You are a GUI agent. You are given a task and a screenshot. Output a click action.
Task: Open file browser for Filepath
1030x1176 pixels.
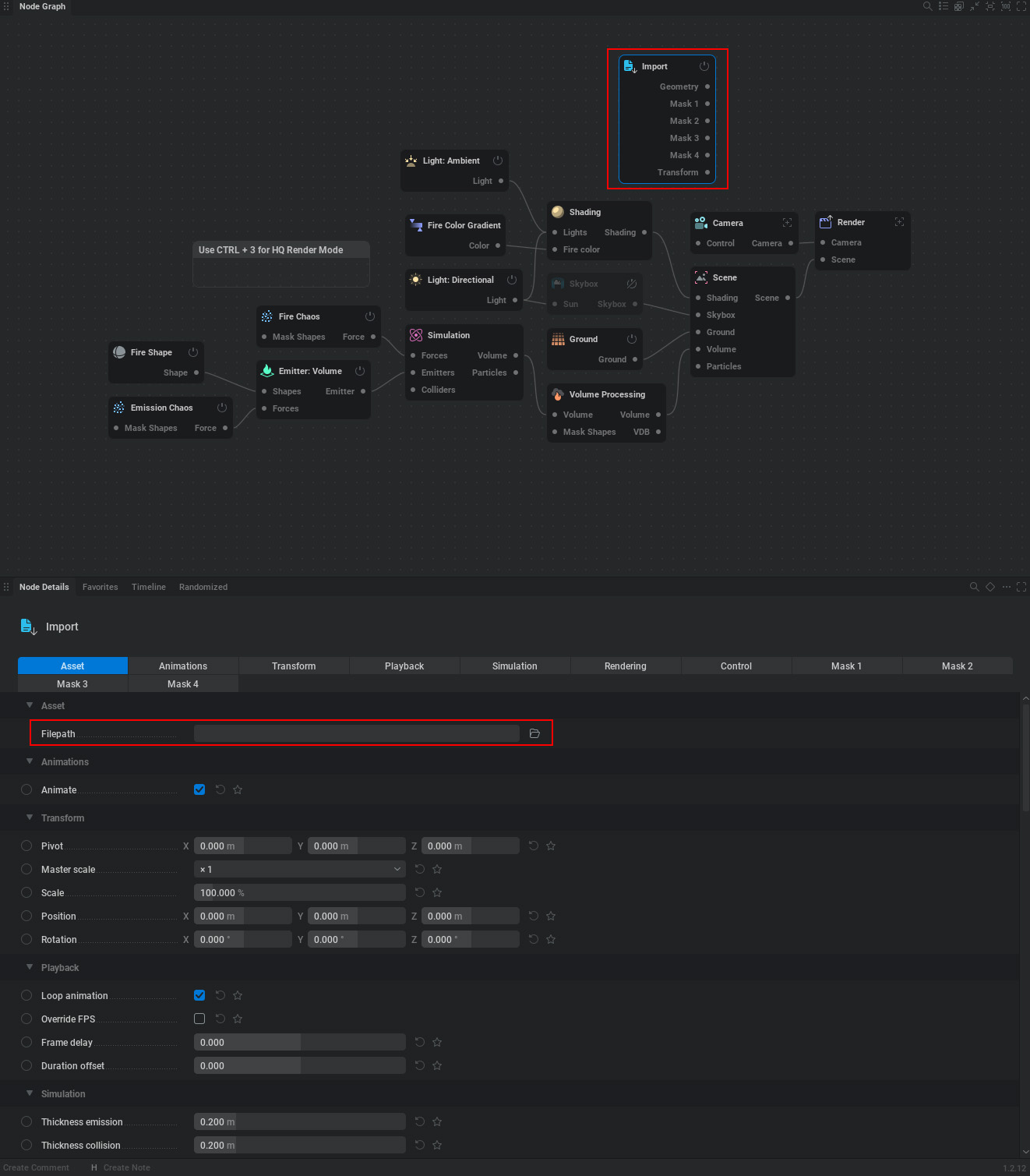[534, 733]
